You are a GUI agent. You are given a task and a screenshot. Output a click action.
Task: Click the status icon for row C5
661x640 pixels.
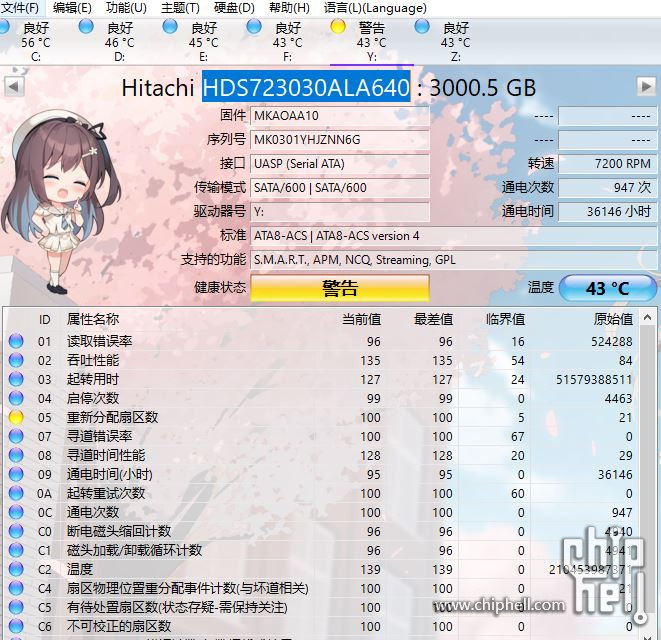point(16,607)
